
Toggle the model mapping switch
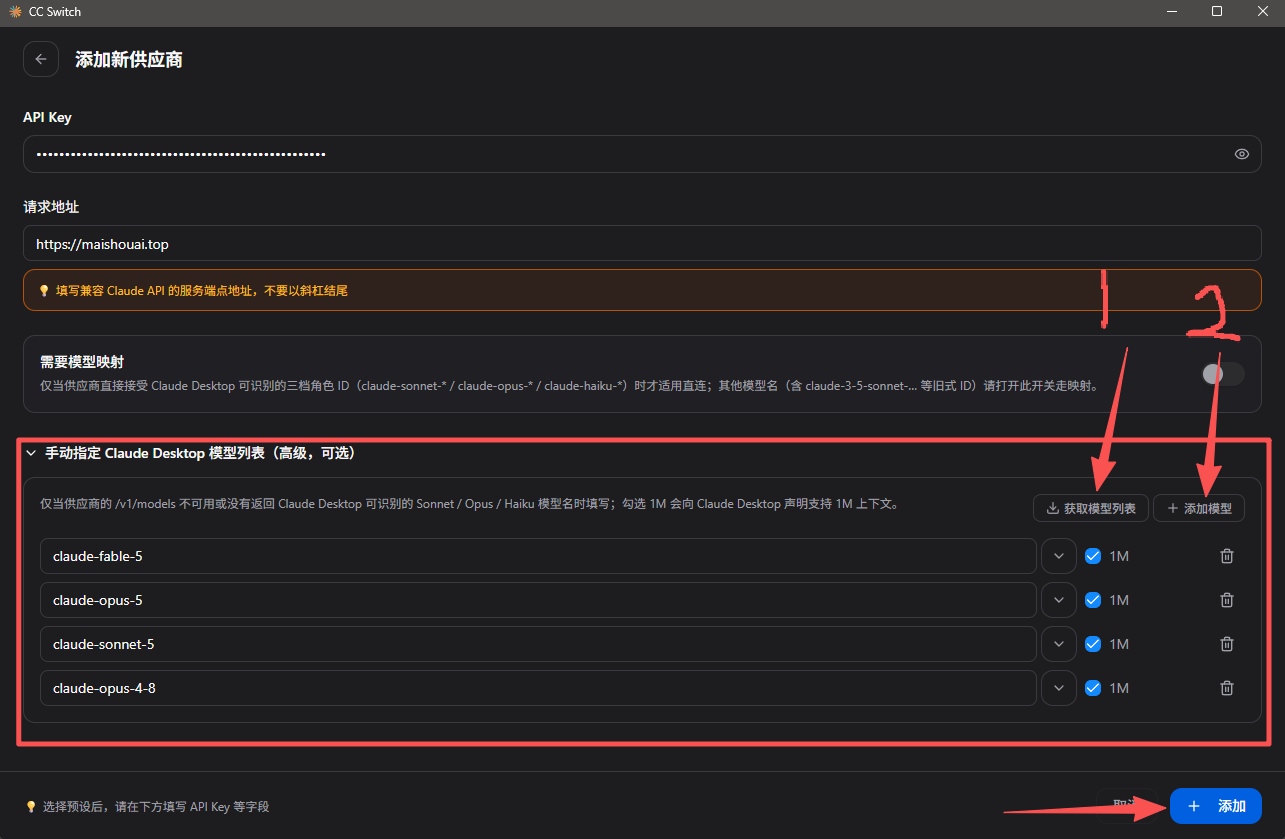pos(1223,374)
